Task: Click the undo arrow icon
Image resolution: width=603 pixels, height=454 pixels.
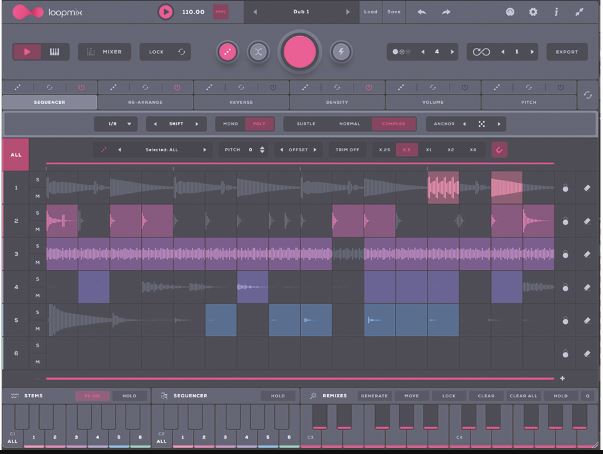Action: point(422,12)
